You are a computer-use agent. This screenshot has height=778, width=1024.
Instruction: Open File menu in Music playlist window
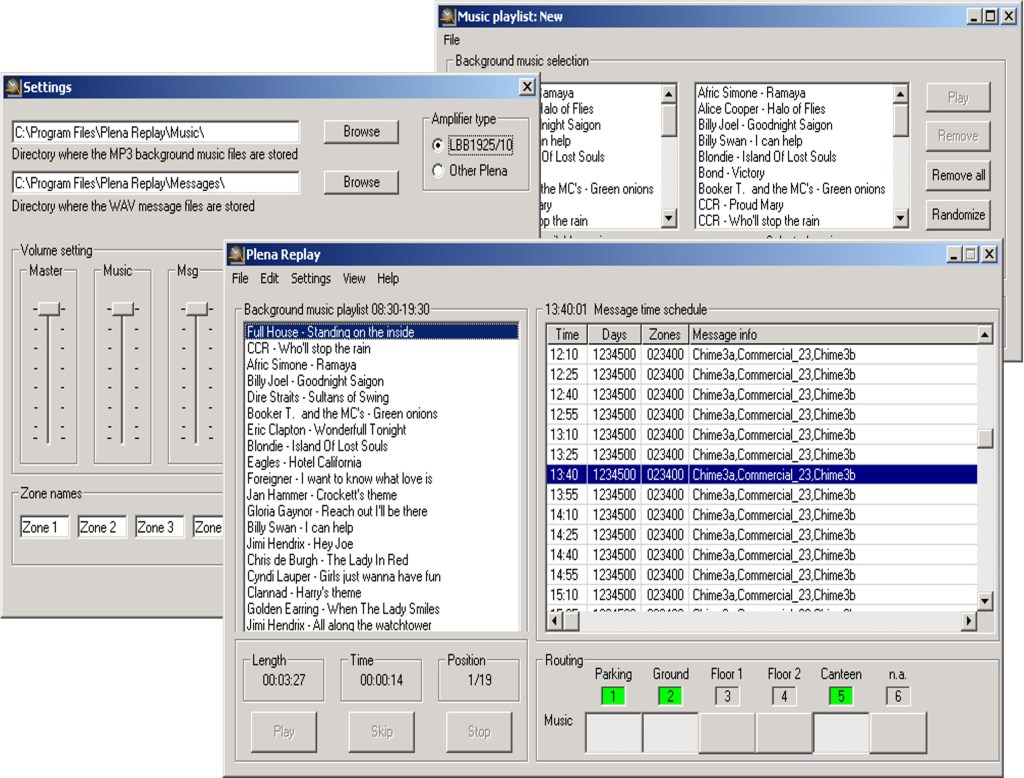(452, 40)
